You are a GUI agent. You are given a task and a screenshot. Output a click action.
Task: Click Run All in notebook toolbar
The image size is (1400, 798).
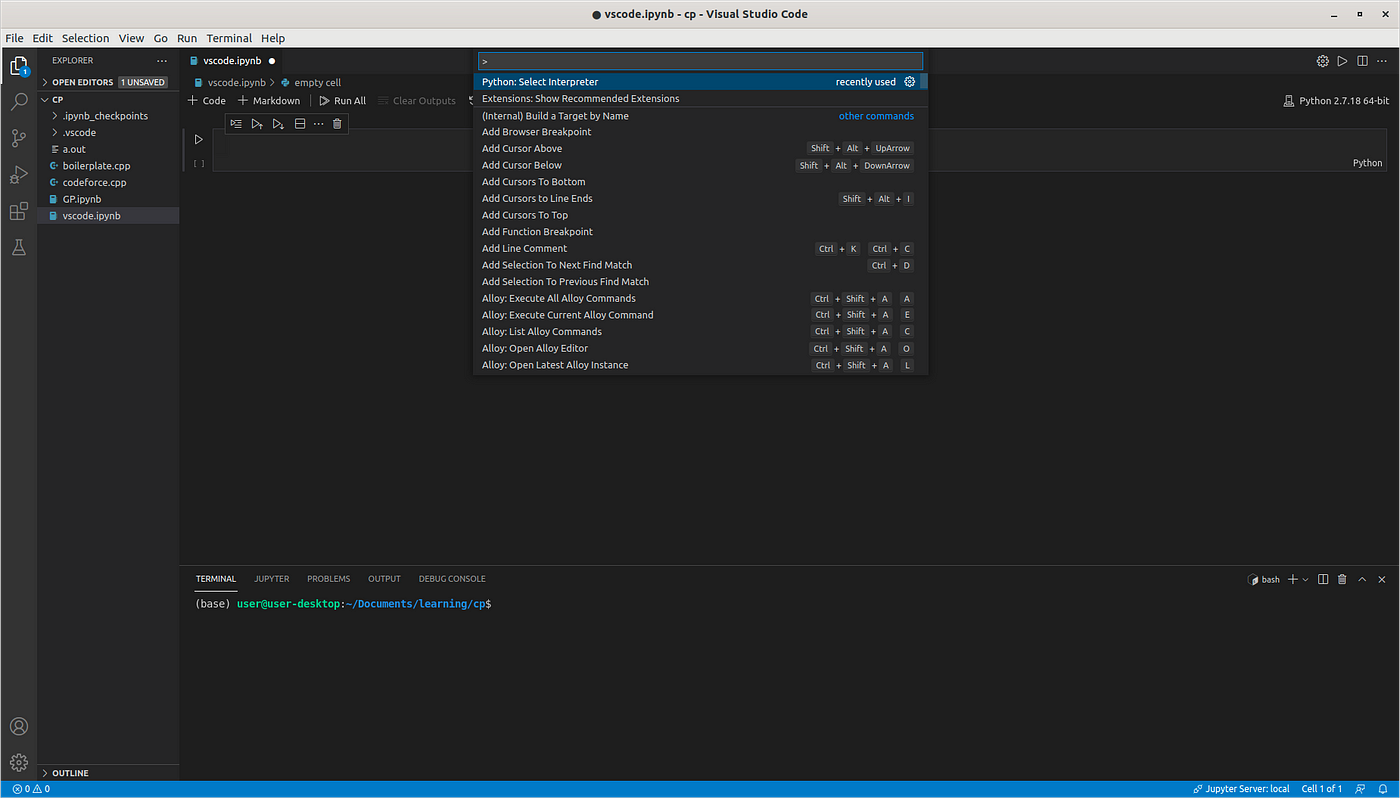pos(343,101)
